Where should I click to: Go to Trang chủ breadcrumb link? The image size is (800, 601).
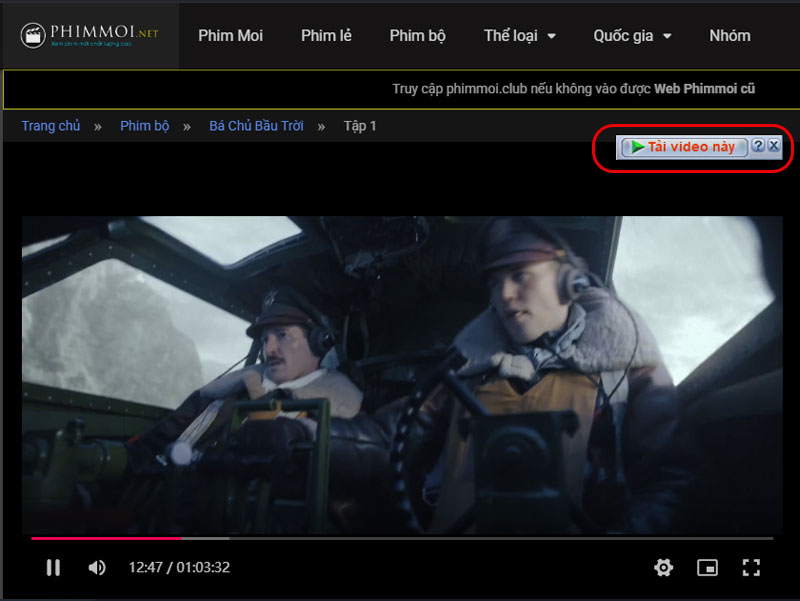[x=50, y=126]
